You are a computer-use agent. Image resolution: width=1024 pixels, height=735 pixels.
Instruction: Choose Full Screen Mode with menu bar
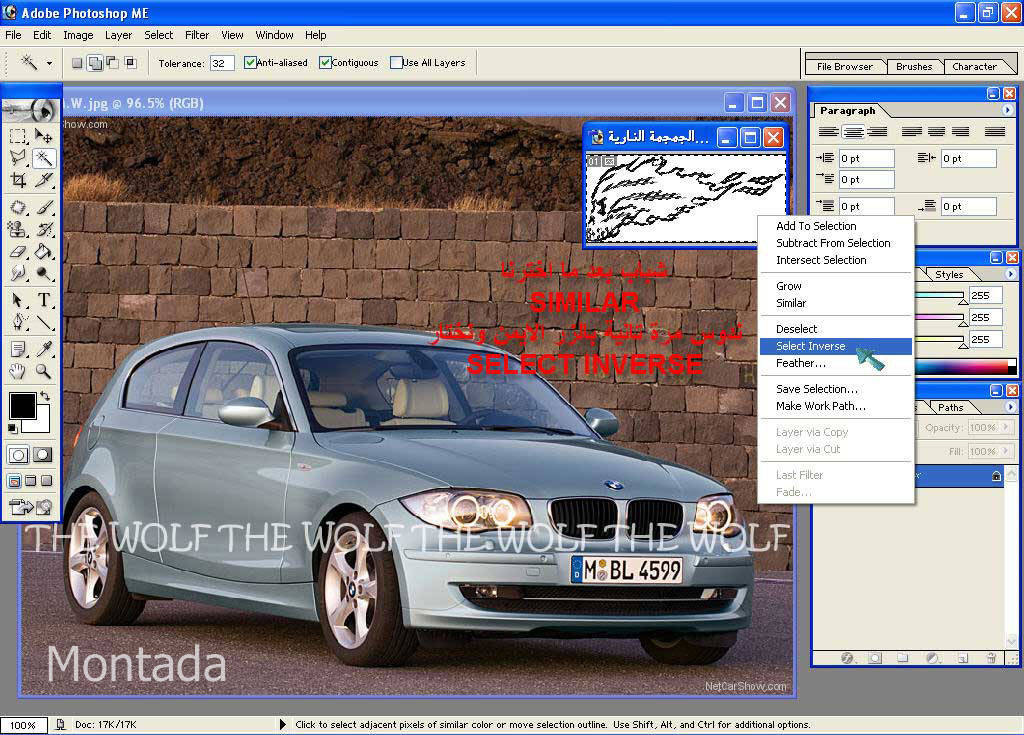31,482
